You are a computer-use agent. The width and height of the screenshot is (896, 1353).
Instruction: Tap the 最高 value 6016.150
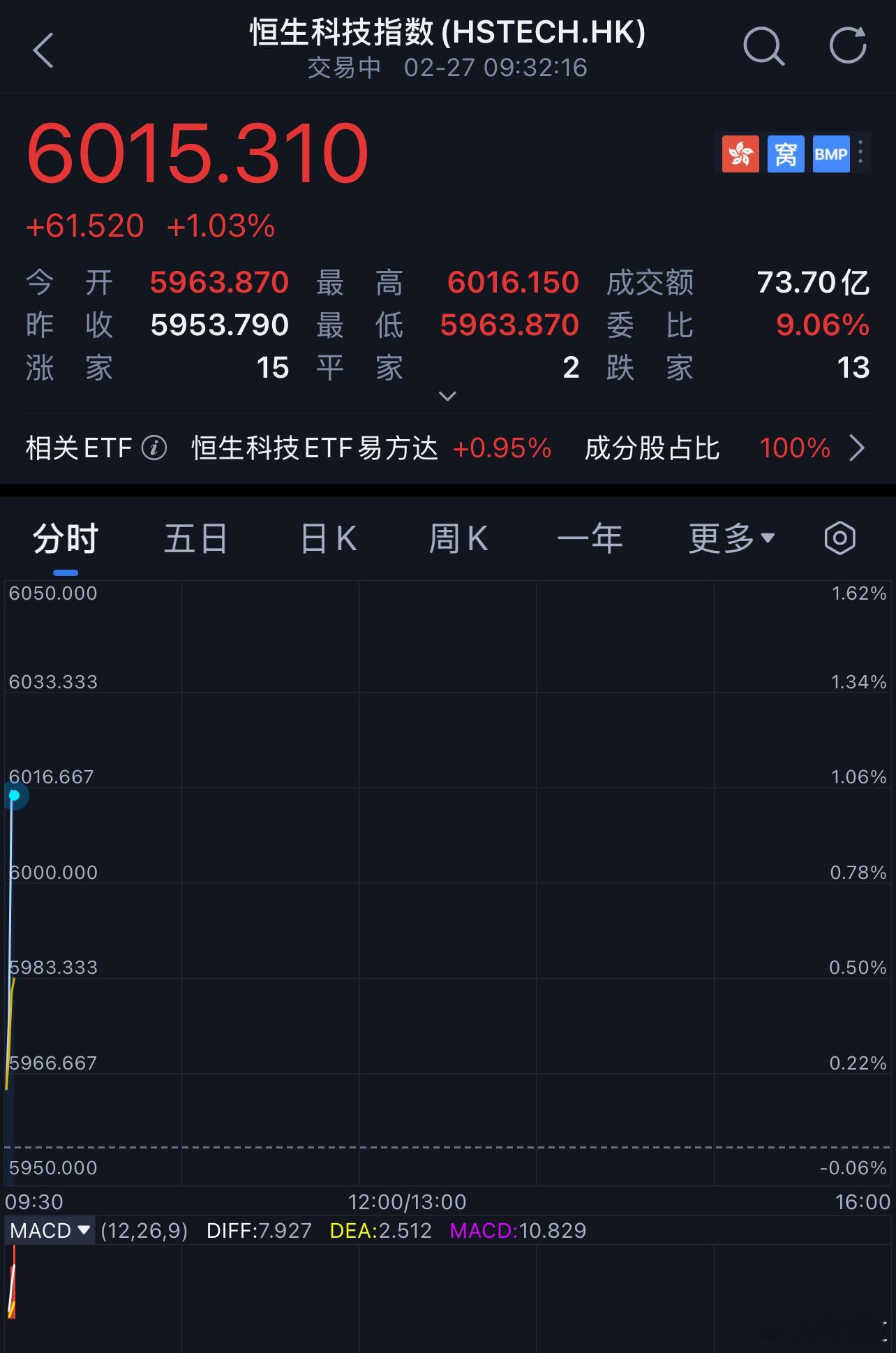(x=513, y=283)
